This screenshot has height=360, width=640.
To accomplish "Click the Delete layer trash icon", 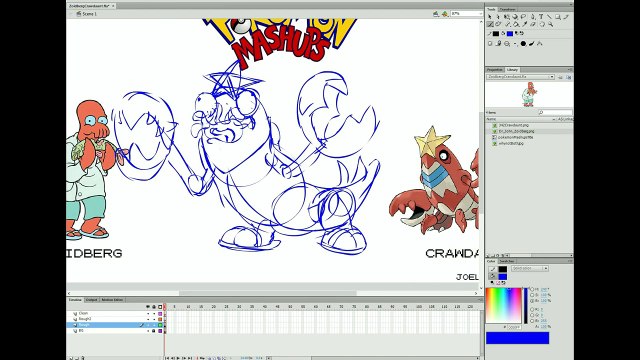I will [82, 358].
